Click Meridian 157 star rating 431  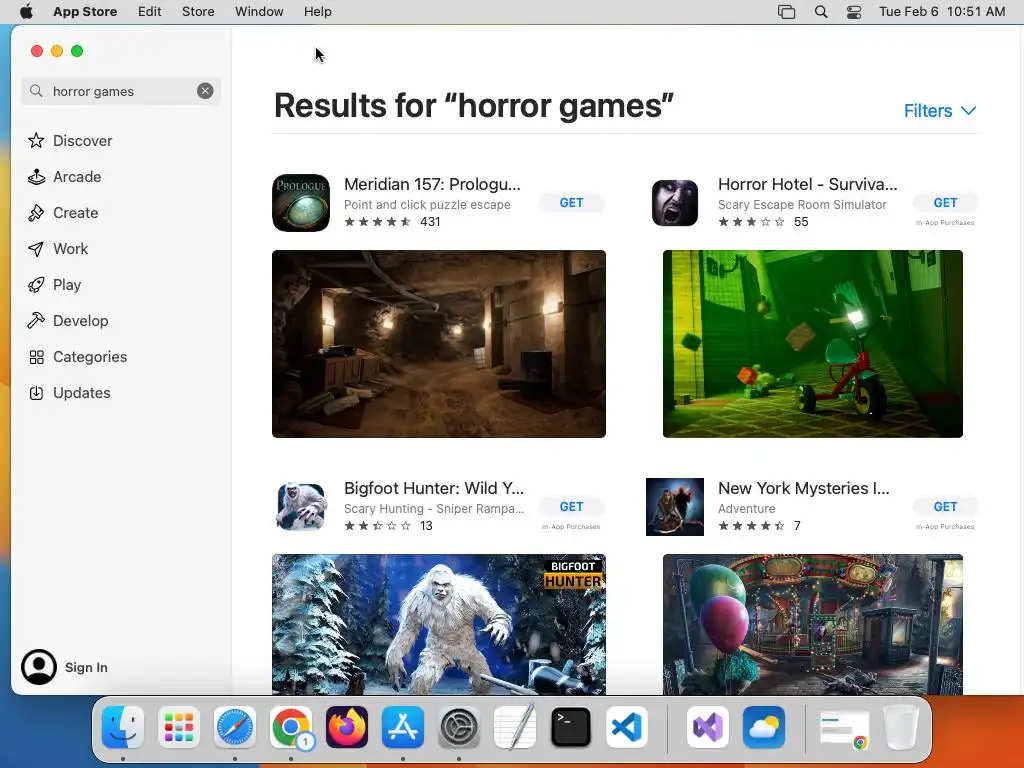[x=392, y=221]
